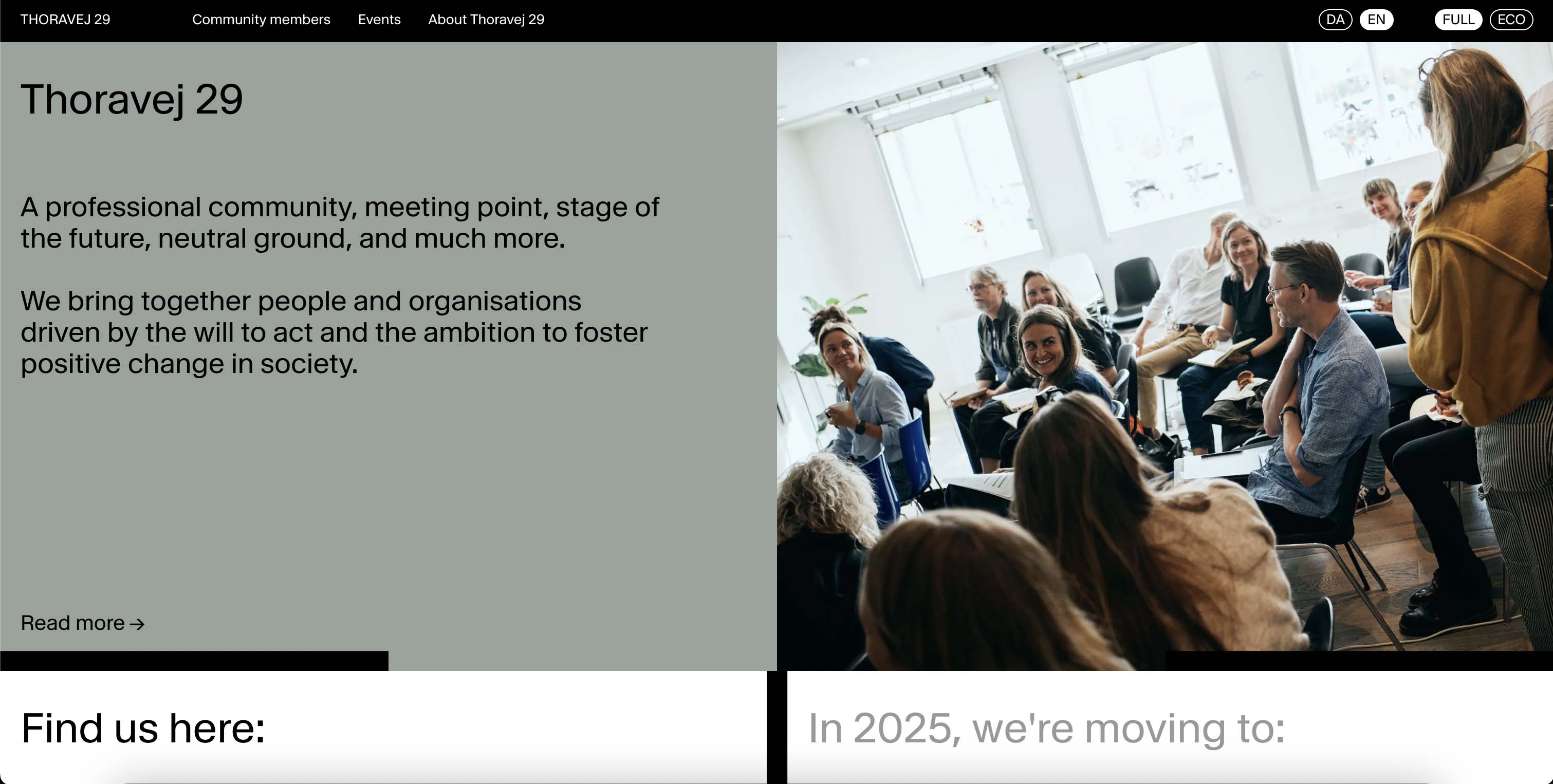Click the THORAVEJ 29 header logo
Screen dimensions: 1553x784
65,20
